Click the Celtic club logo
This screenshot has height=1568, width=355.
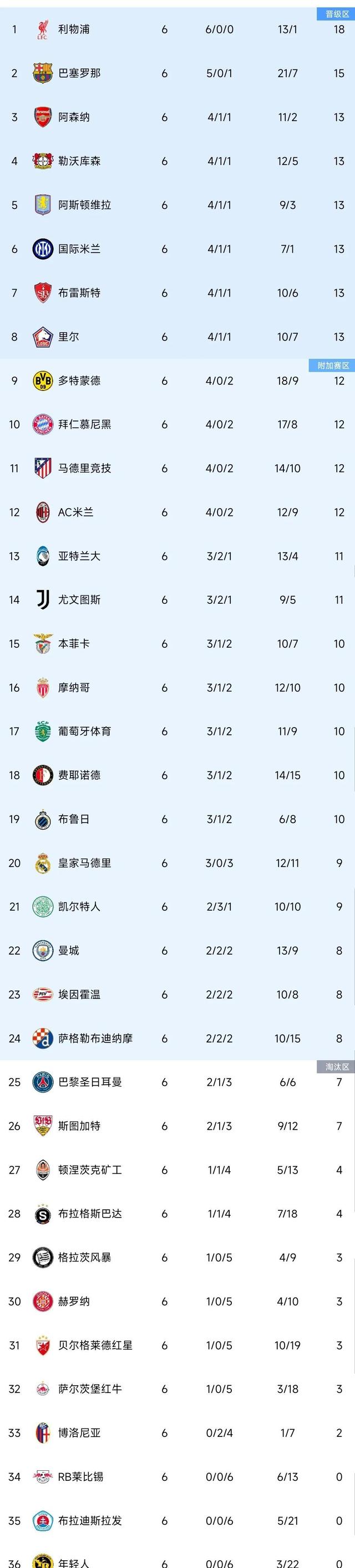[43, 907]
